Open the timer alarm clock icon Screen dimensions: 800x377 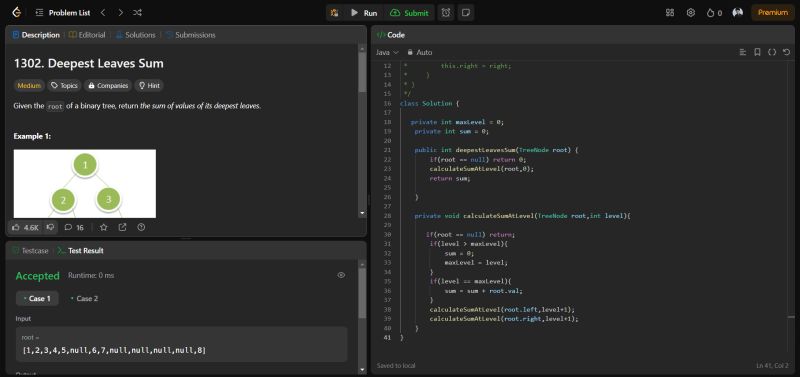[x=446, y=13]
